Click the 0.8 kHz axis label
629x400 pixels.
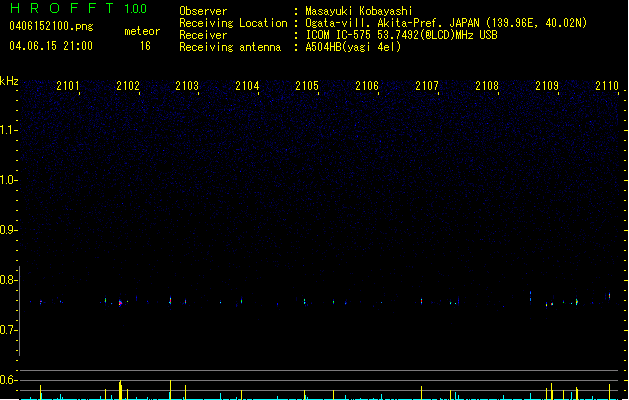(x=8, y=280)
